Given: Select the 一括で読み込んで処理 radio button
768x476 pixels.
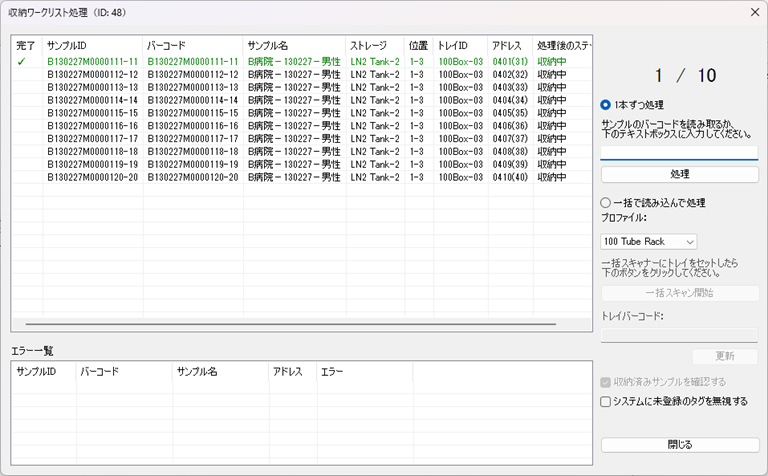Looking at the screenshot, I should coord(606,203).
